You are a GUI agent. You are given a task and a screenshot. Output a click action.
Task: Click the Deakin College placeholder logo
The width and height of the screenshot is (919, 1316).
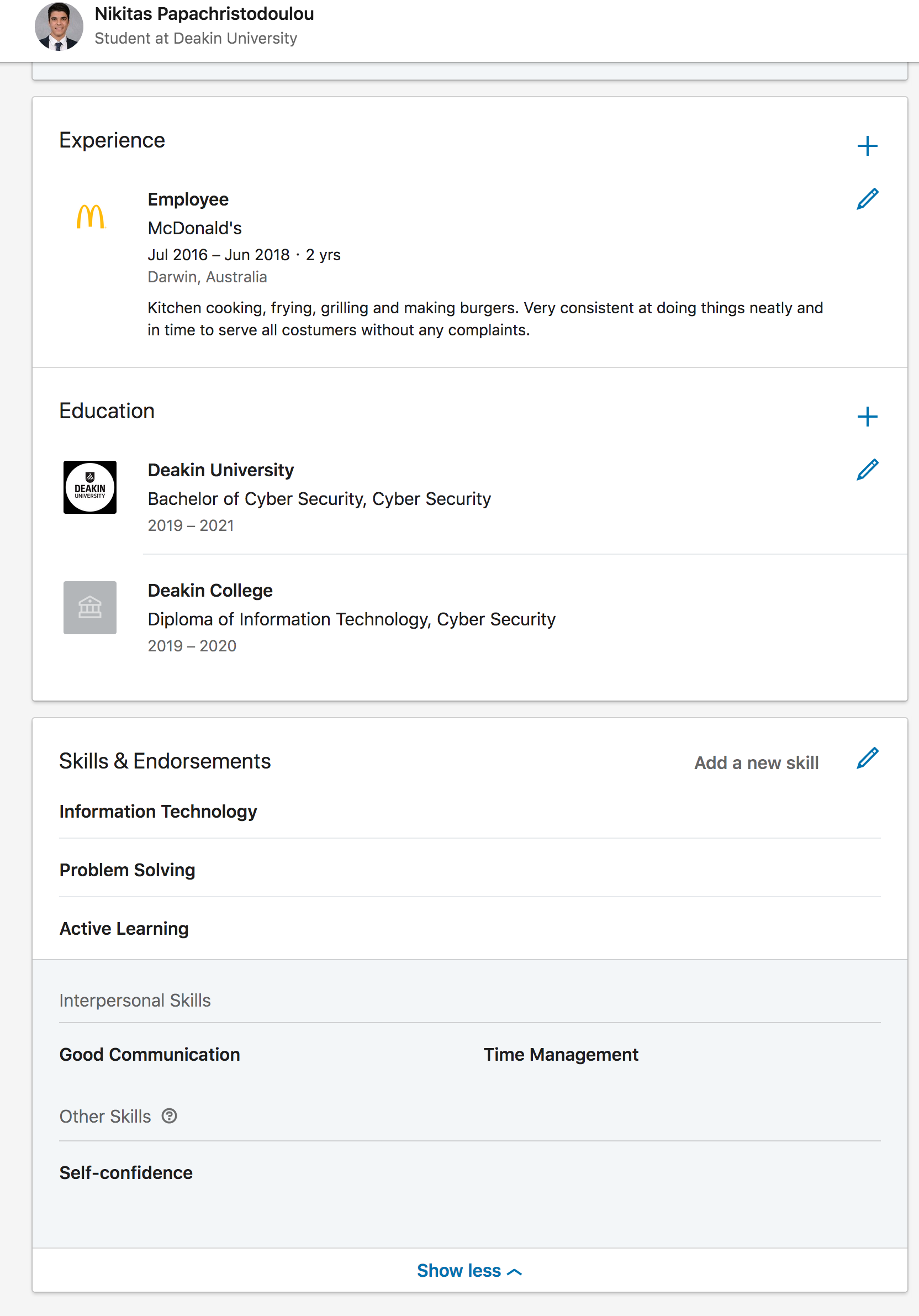90,608
